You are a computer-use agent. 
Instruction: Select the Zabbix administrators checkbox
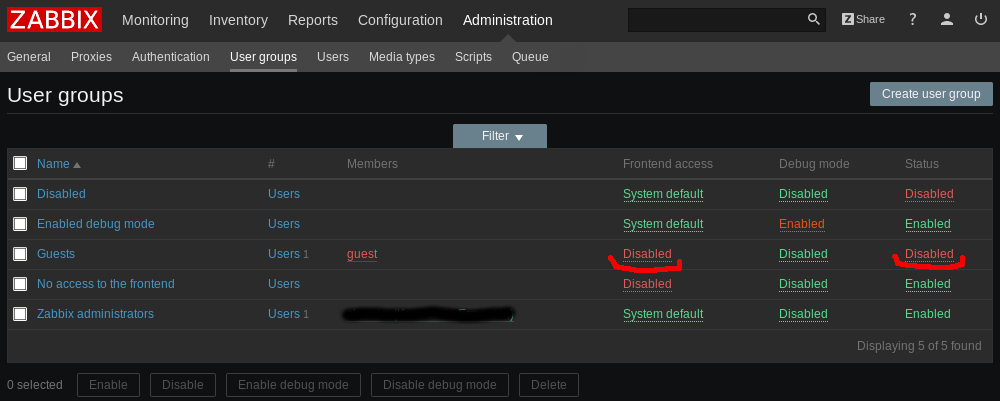point(20,314)
